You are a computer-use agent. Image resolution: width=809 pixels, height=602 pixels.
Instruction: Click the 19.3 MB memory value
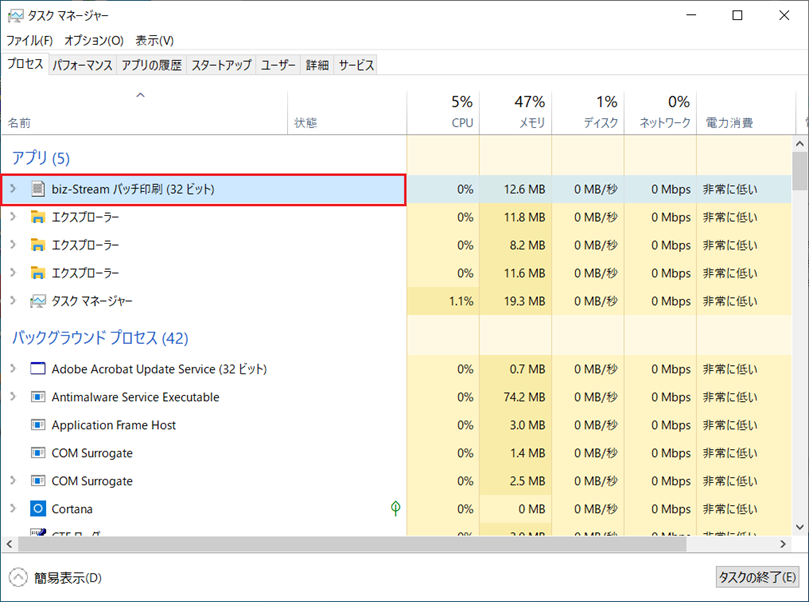tap(524, 301)
